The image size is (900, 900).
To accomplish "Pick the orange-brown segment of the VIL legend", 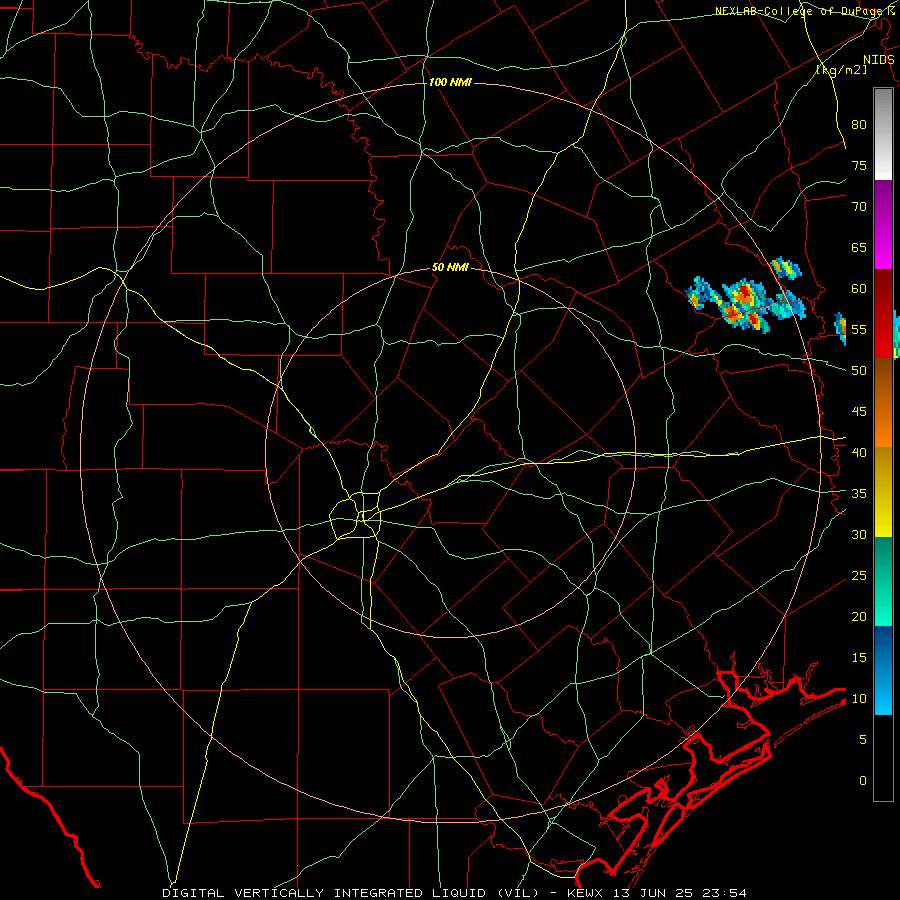I will point(883,403).
